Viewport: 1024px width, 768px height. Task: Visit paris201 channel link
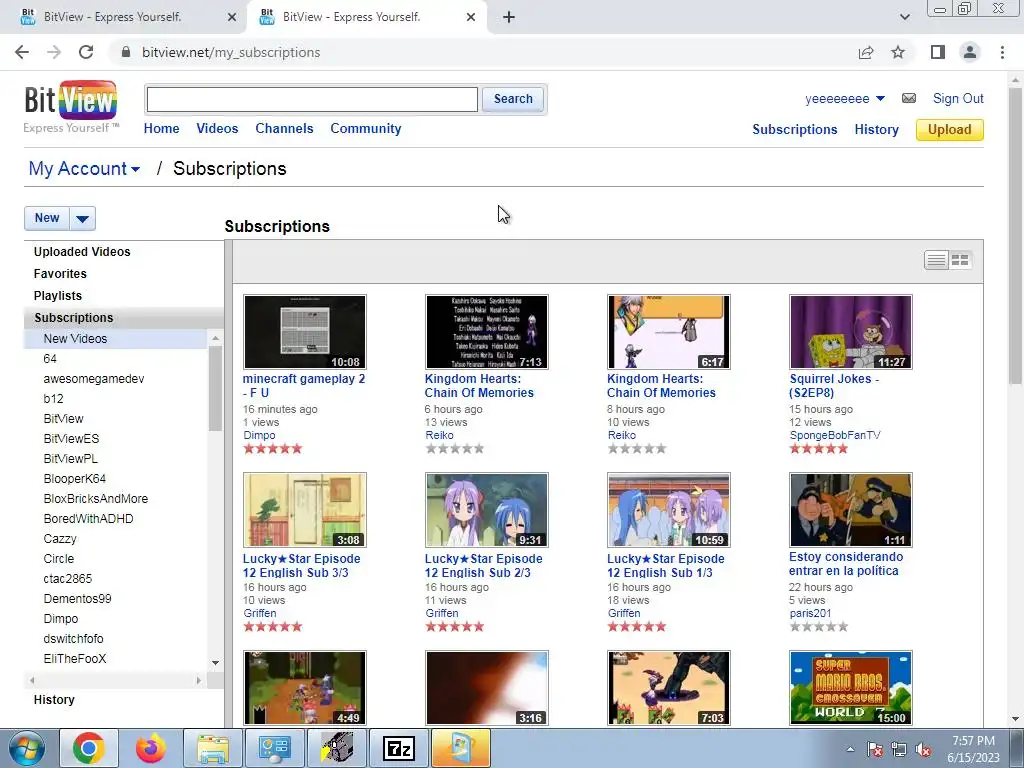pos(810,613)
